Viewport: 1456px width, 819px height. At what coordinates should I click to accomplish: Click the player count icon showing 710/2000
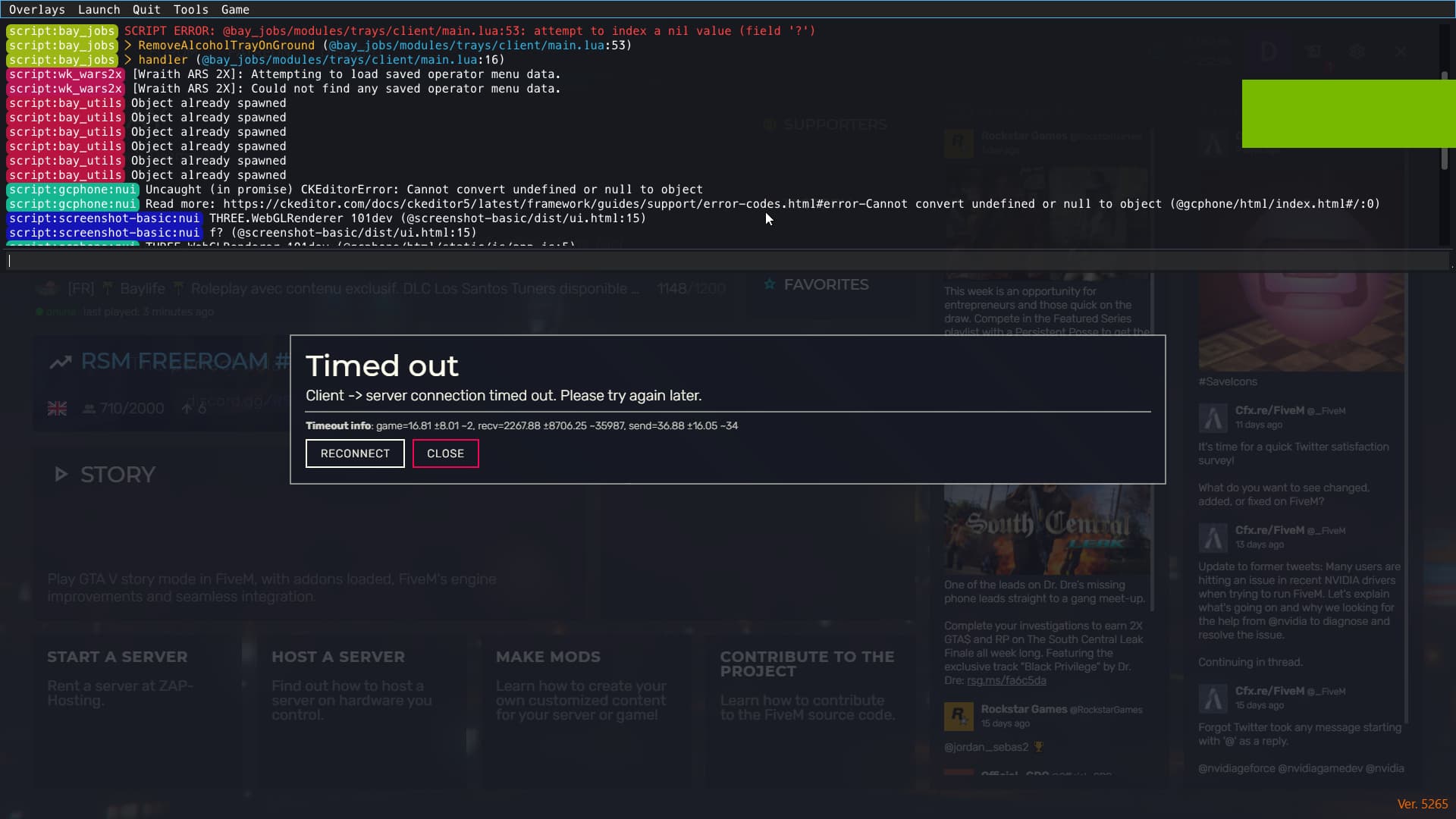90,408
